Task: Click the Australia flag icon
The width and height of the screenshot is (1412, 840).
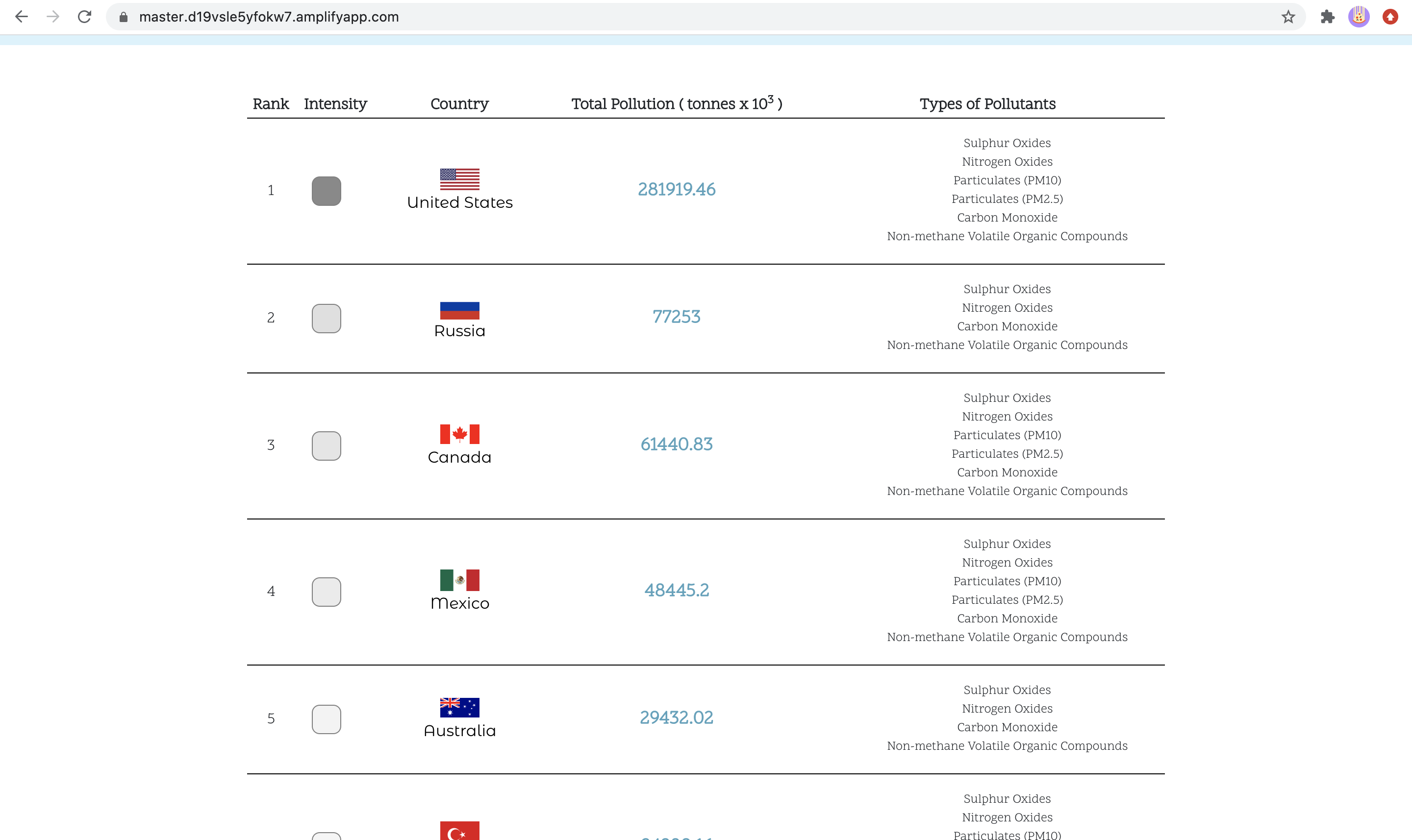Action: [x=459, y=708]
